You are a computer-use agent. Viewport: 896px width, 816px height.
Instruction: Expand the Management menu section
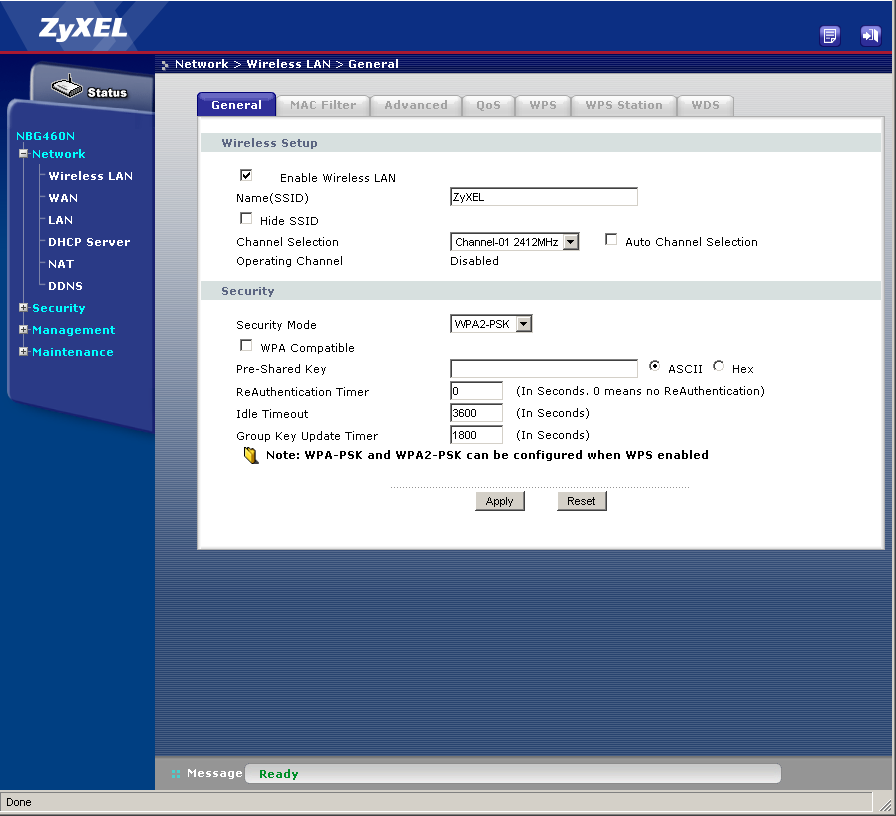(23, 330)
